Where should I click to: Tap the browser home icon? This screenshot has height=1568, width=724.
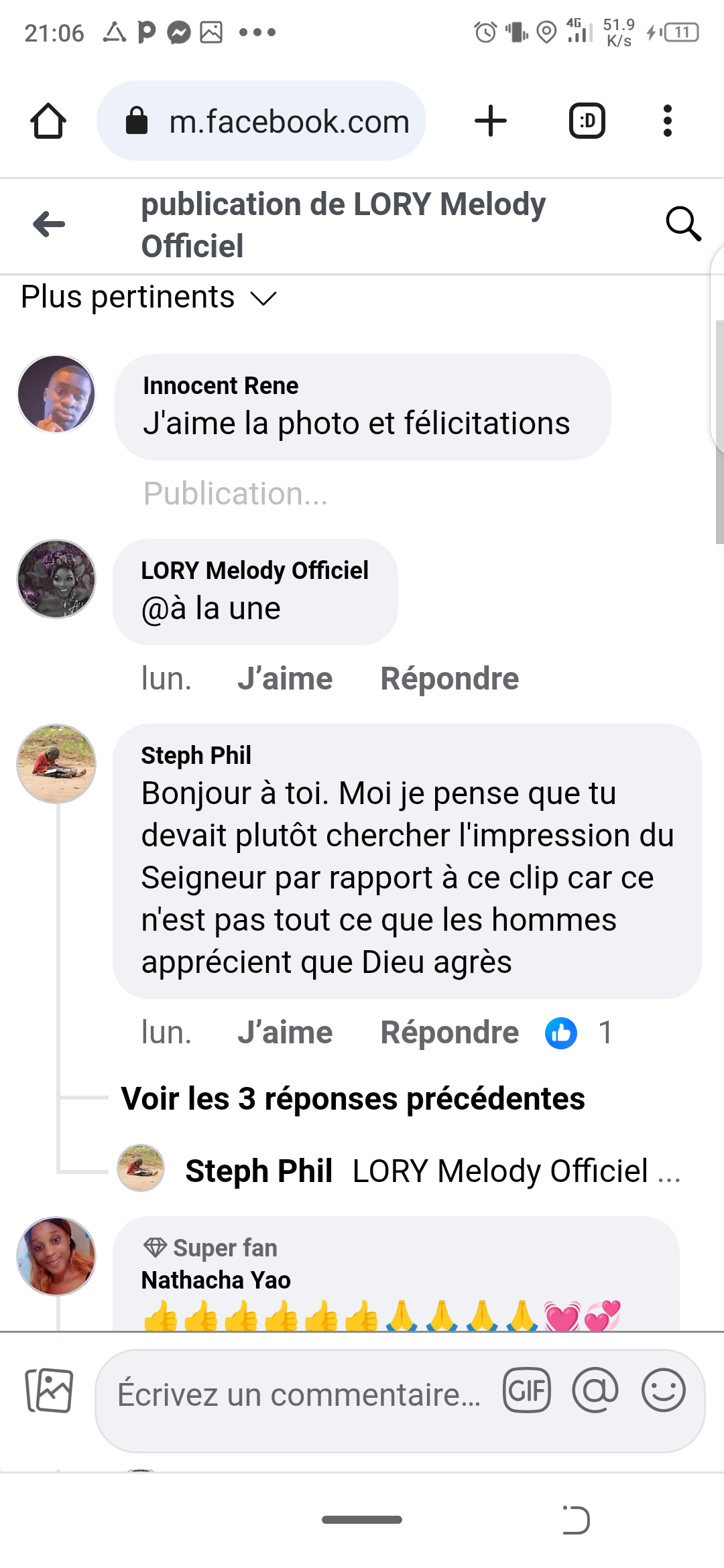point(48,121)
